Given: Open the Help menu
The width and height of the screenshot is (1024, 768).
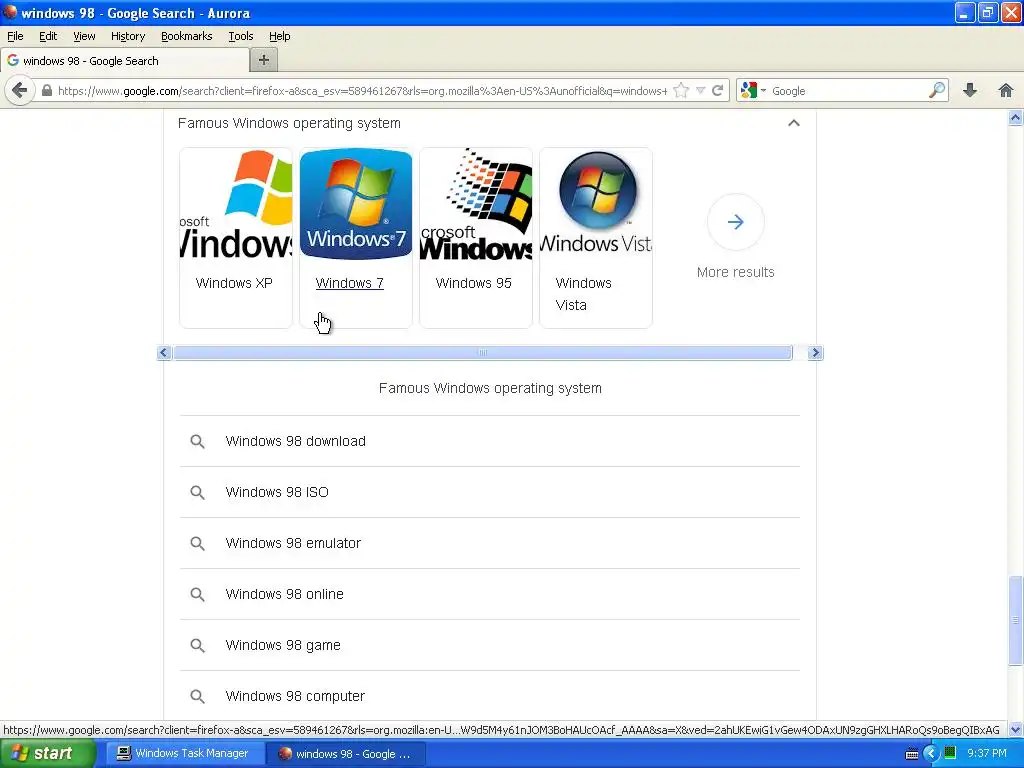Looking at the screenshot, I should [x=280, y=37].
